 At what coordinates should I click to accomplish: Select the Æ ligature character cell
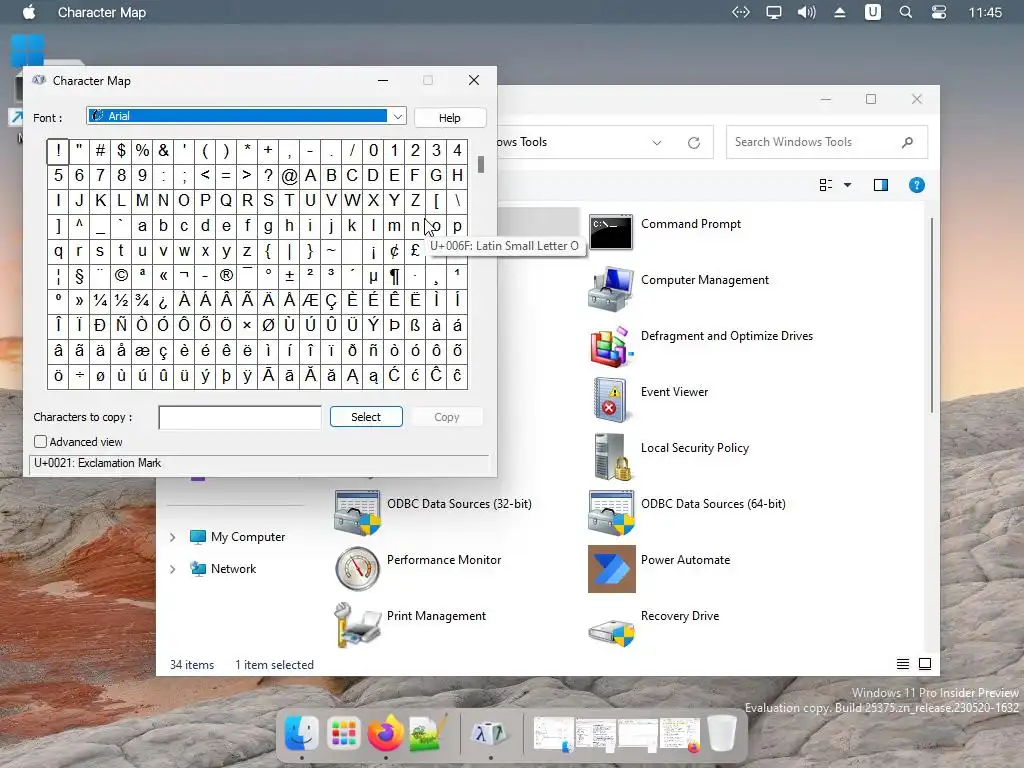pos(310,300)
